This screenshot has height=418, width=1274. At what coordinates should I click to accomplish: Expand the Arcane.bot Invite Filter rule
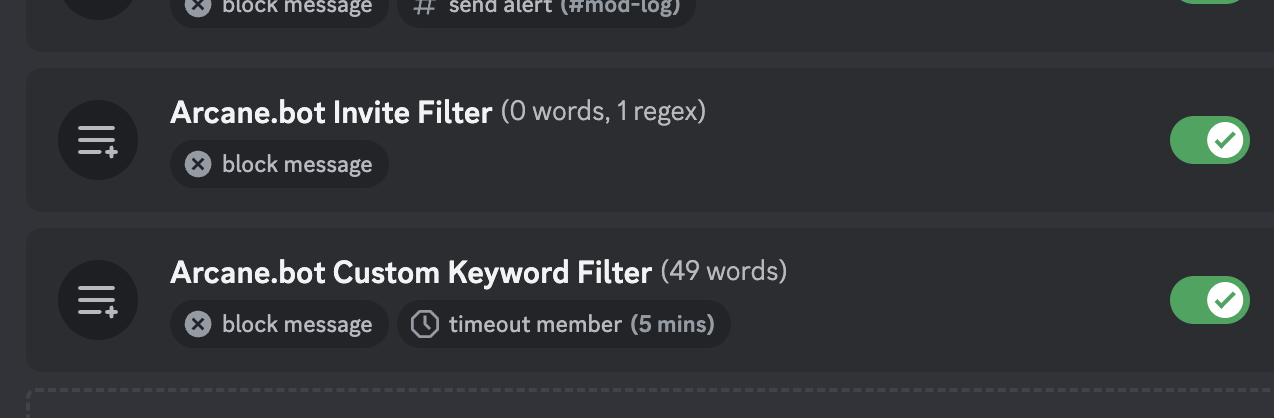[331, 112]
